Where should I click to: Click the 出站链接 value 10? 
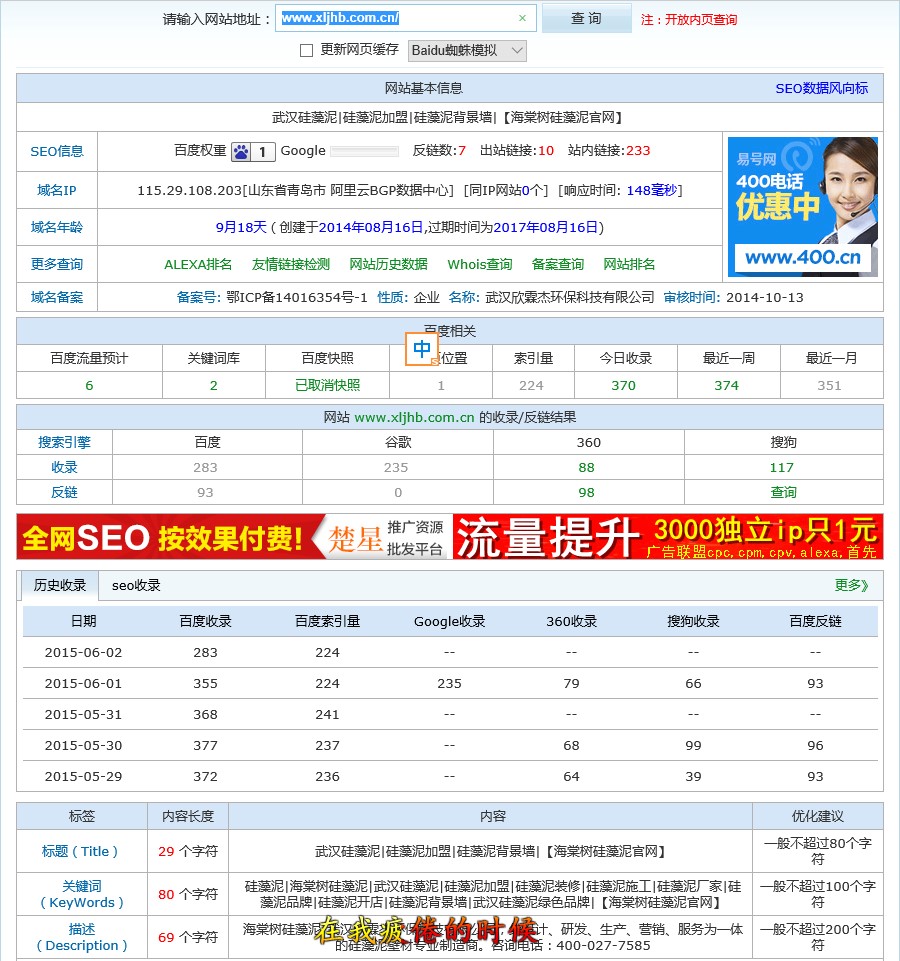click(546, 151)
